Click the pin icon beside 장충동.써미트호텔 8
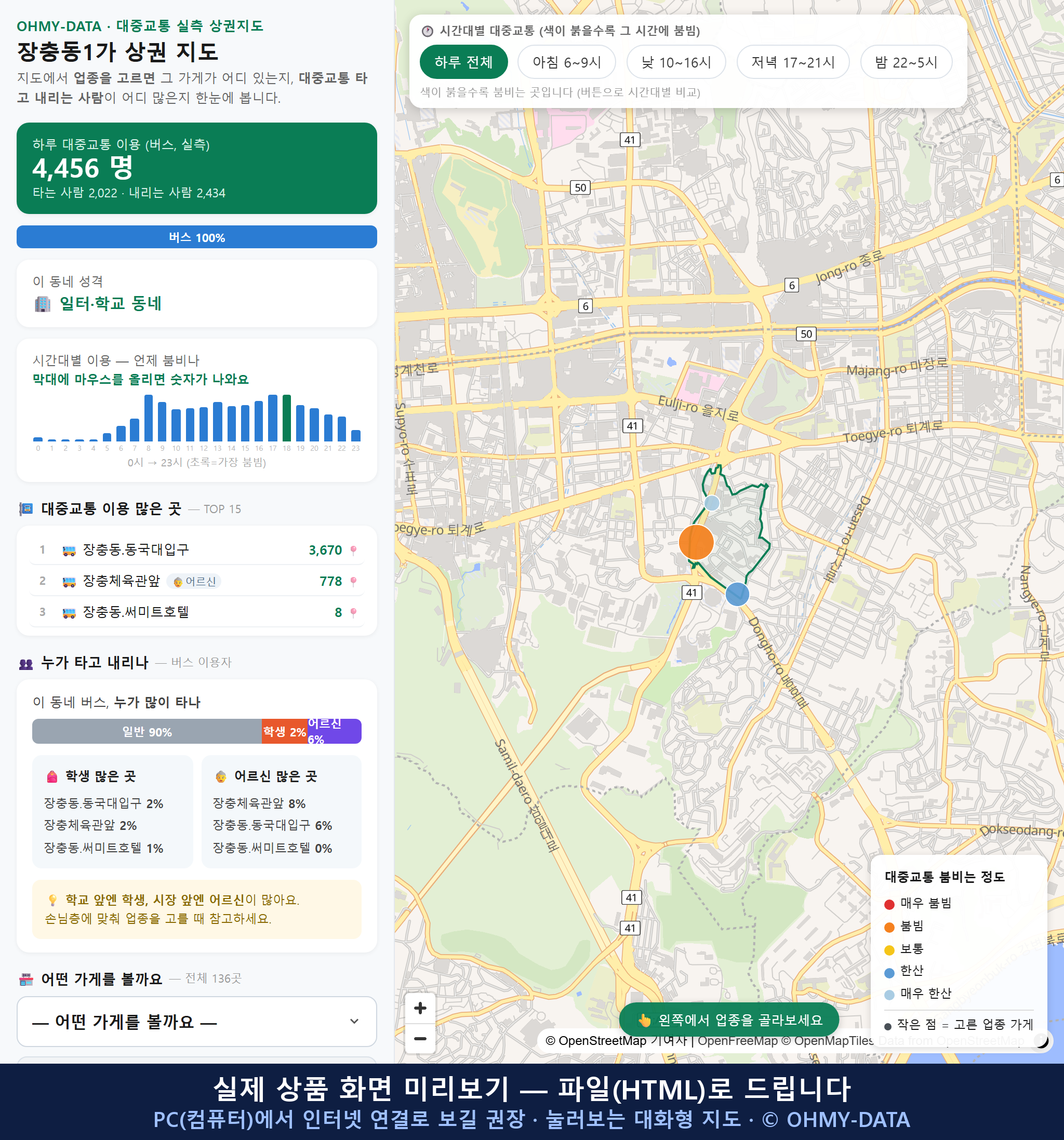This screenshot has width=1064, height=1140. [353, 612]
